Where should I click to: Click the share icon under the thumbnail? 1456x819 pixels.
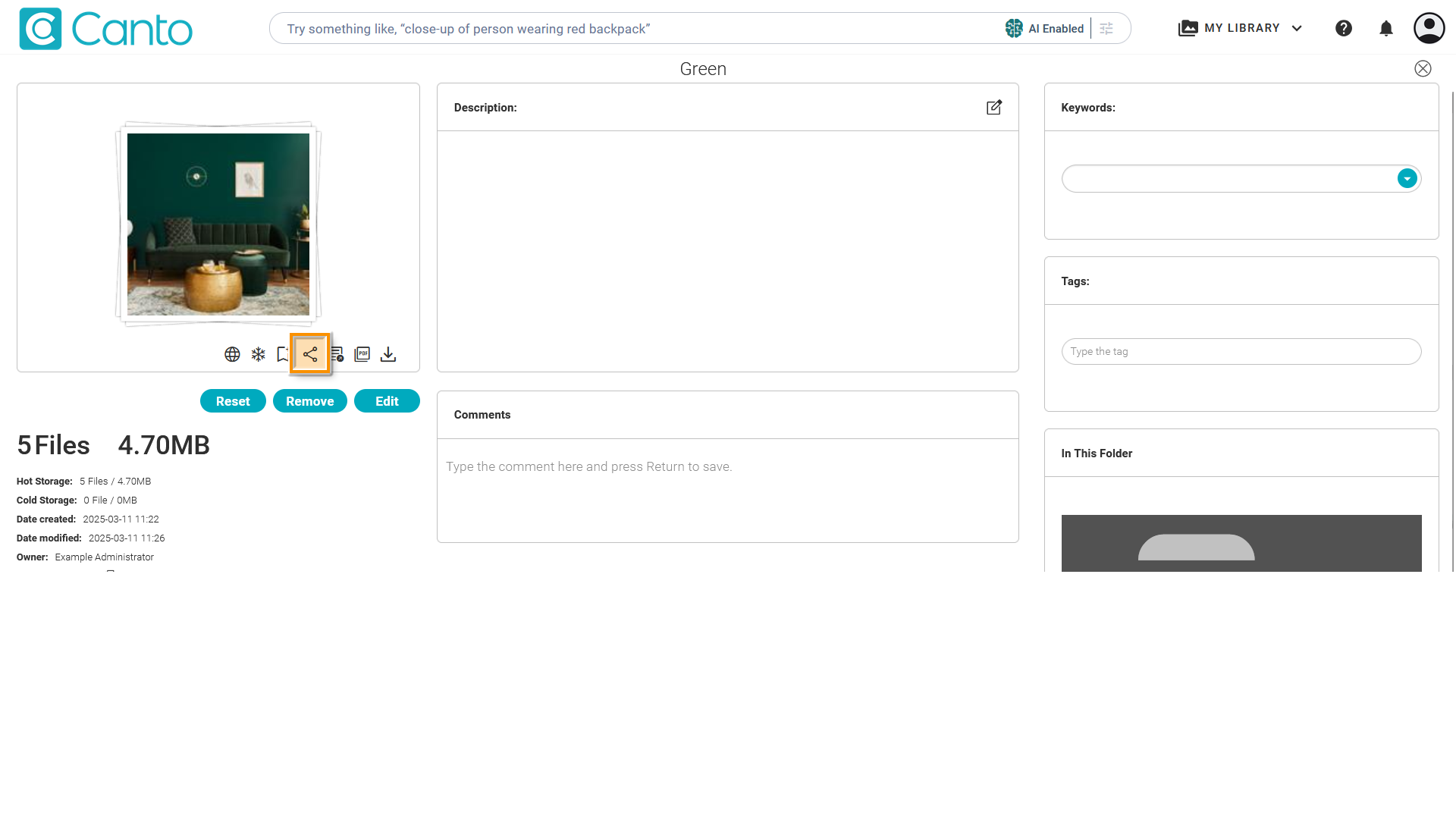pos(310,354)
